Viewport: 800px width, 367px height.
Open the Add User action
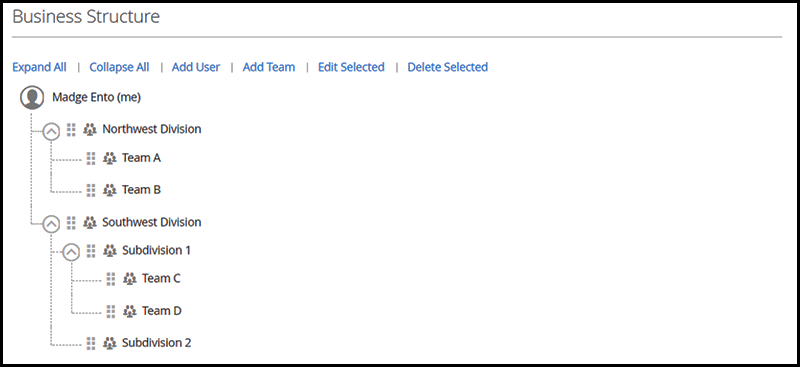(x=196, y=67)
